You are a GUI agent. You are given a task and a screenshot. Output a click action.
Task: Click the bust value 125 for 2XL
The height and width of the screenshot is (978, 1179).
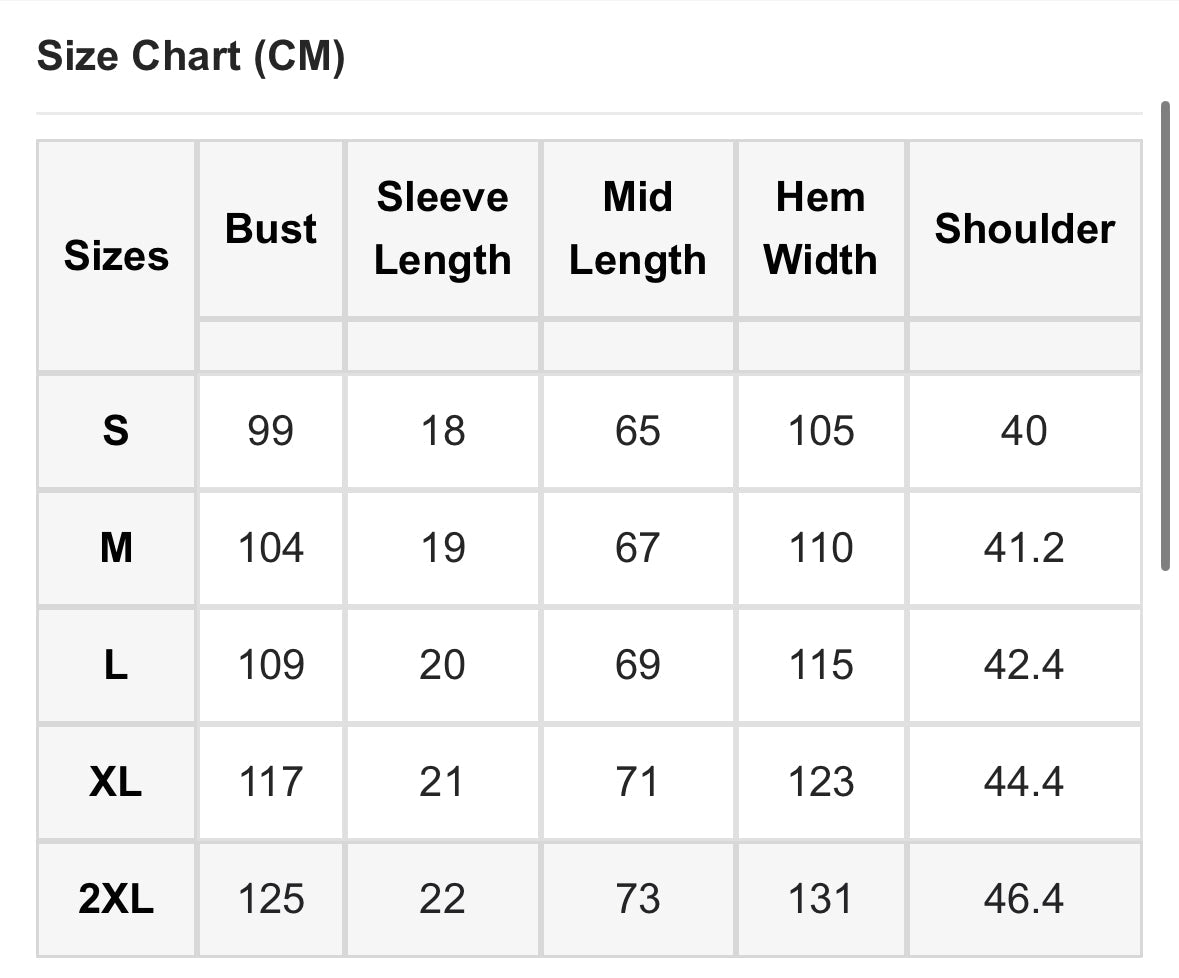pyautogui.click(x=271, y=899)
